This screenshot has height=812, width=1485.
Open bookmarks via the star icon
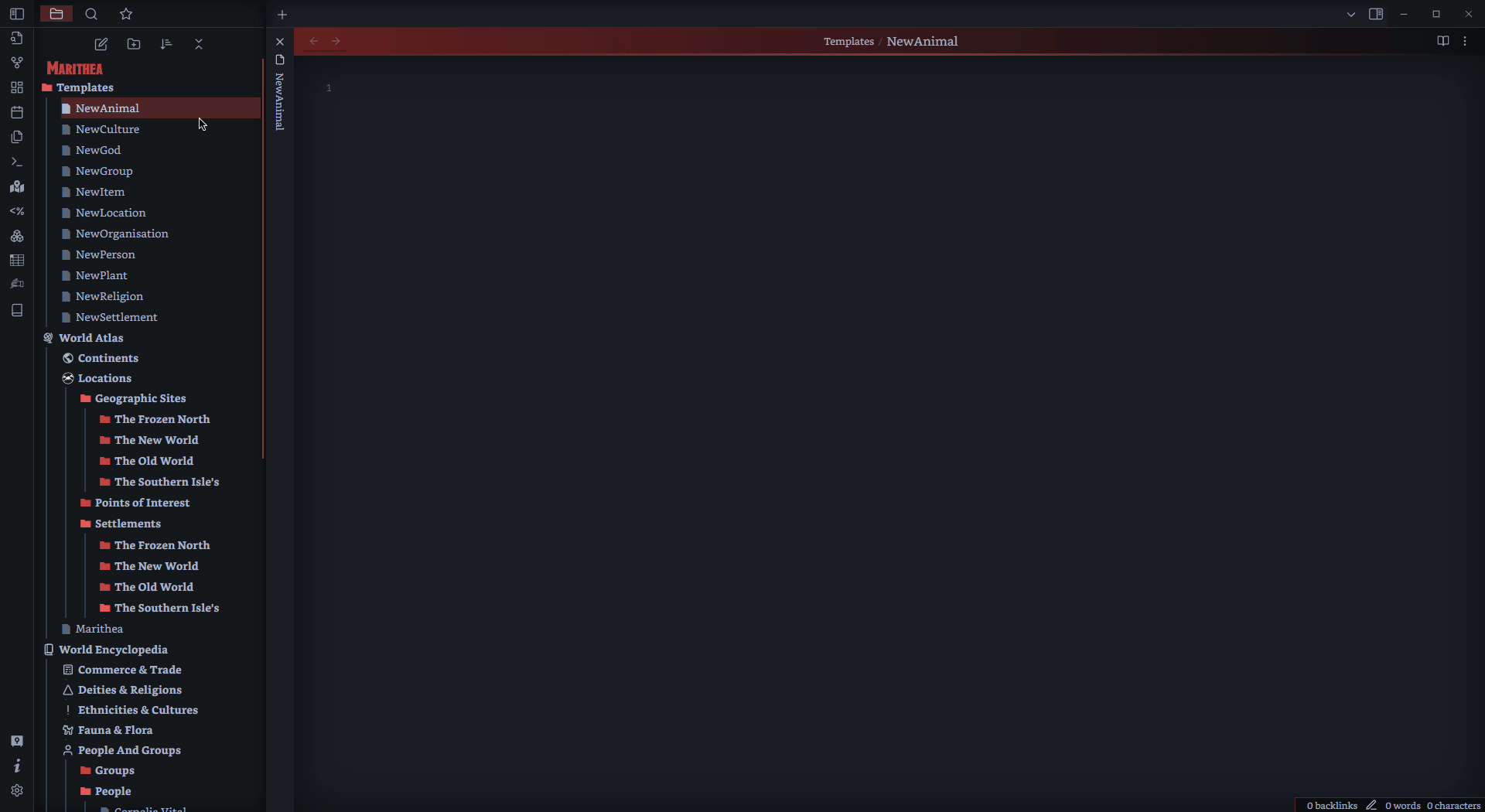pyautogui.click(x=126, y=14)
